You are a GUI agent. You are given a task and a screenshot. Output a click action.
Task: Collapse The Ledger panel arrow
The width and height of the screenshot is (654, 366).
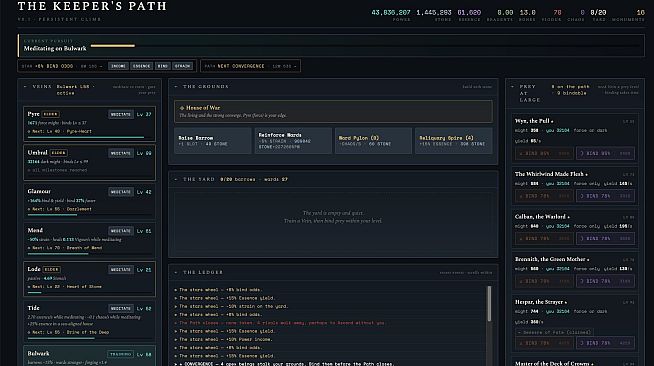coord(176,272)
